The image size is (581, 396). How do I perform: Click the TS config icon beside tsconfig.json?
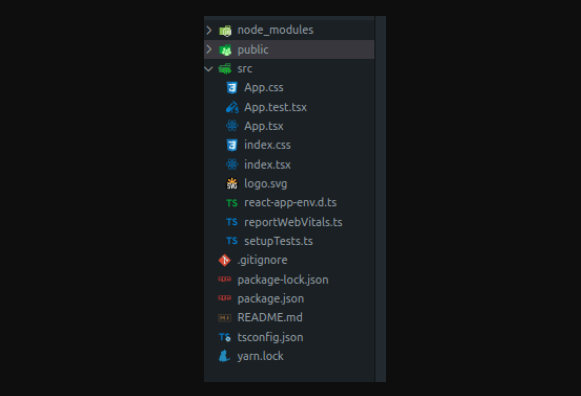click(225, 337)
